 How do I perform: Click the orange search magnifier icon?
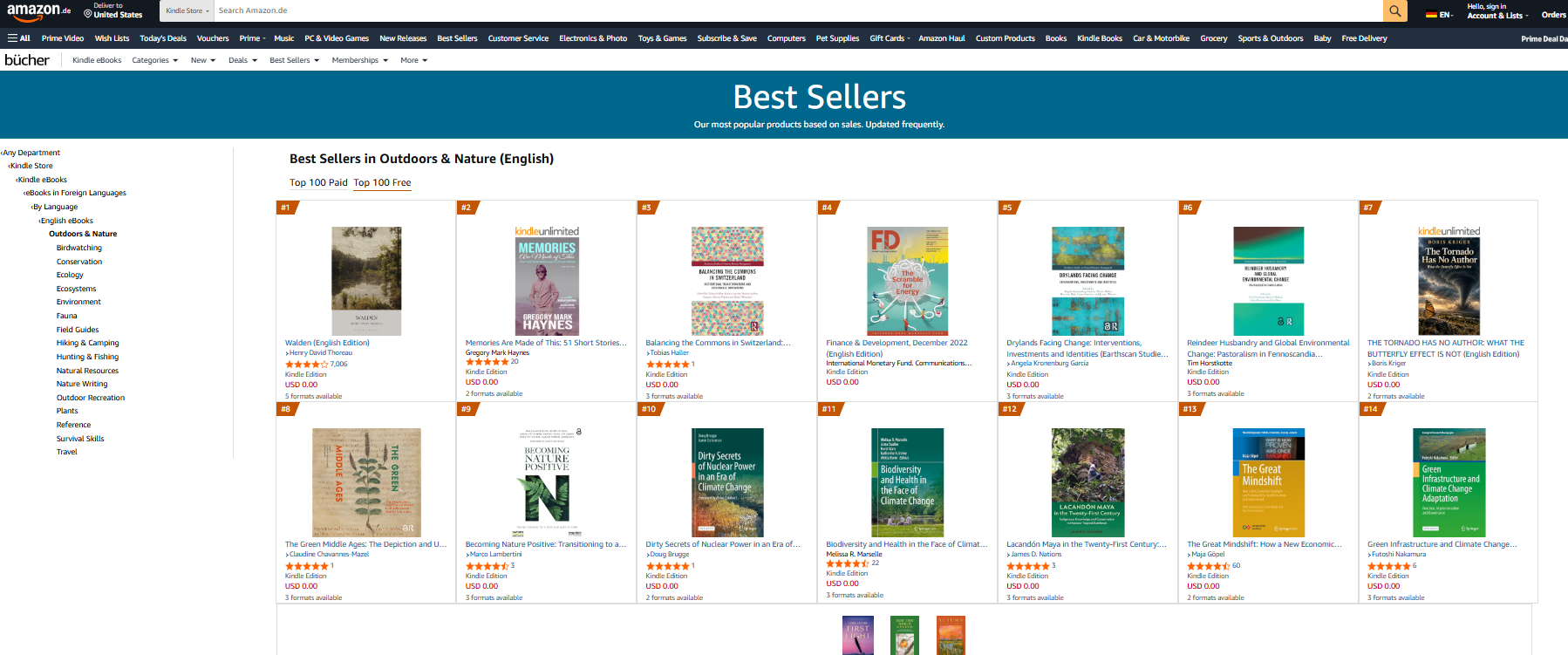click(1394, 10)
